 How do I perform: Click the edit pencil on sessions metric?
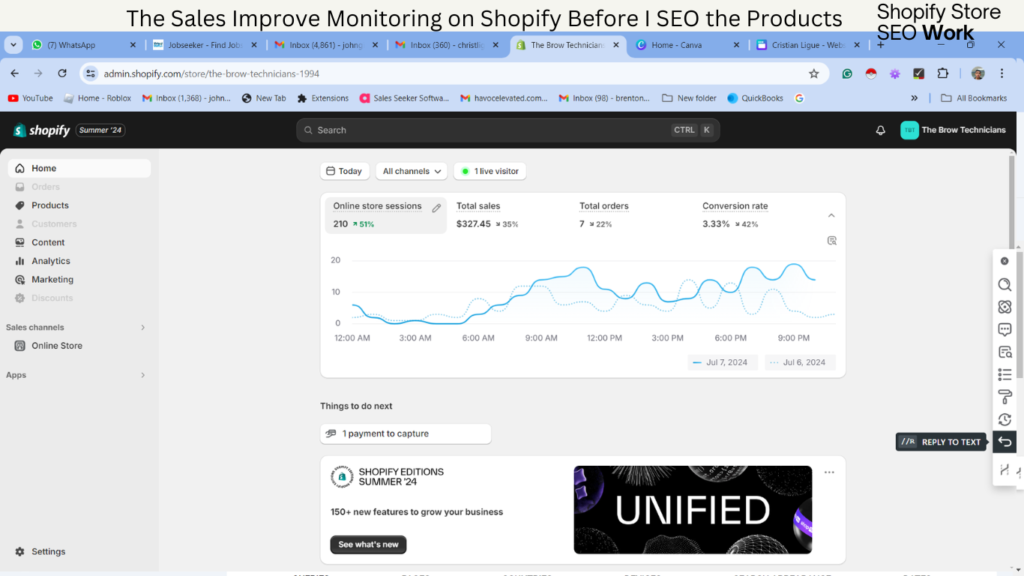click(x=436, y=208)
